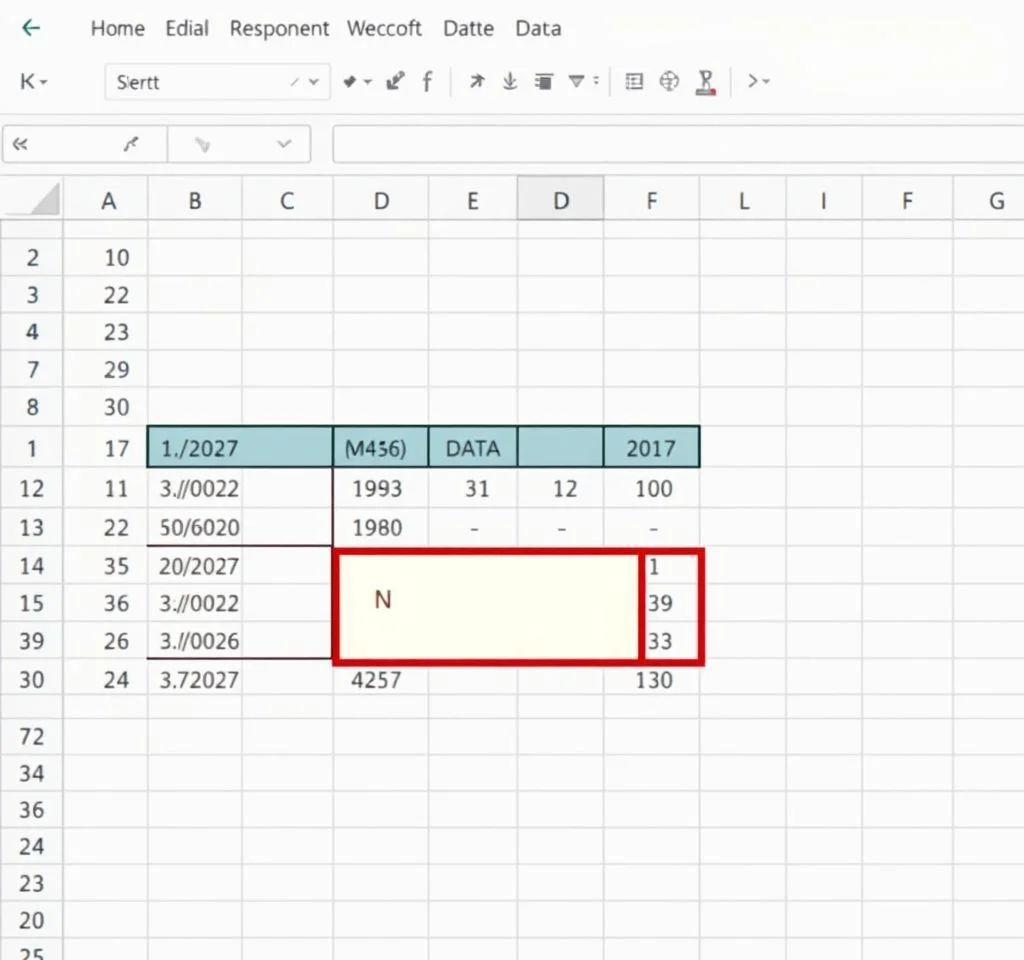Click the green back arrow
The width and height of the screenshot is (1024, 960).
click(x=31, y=28)
